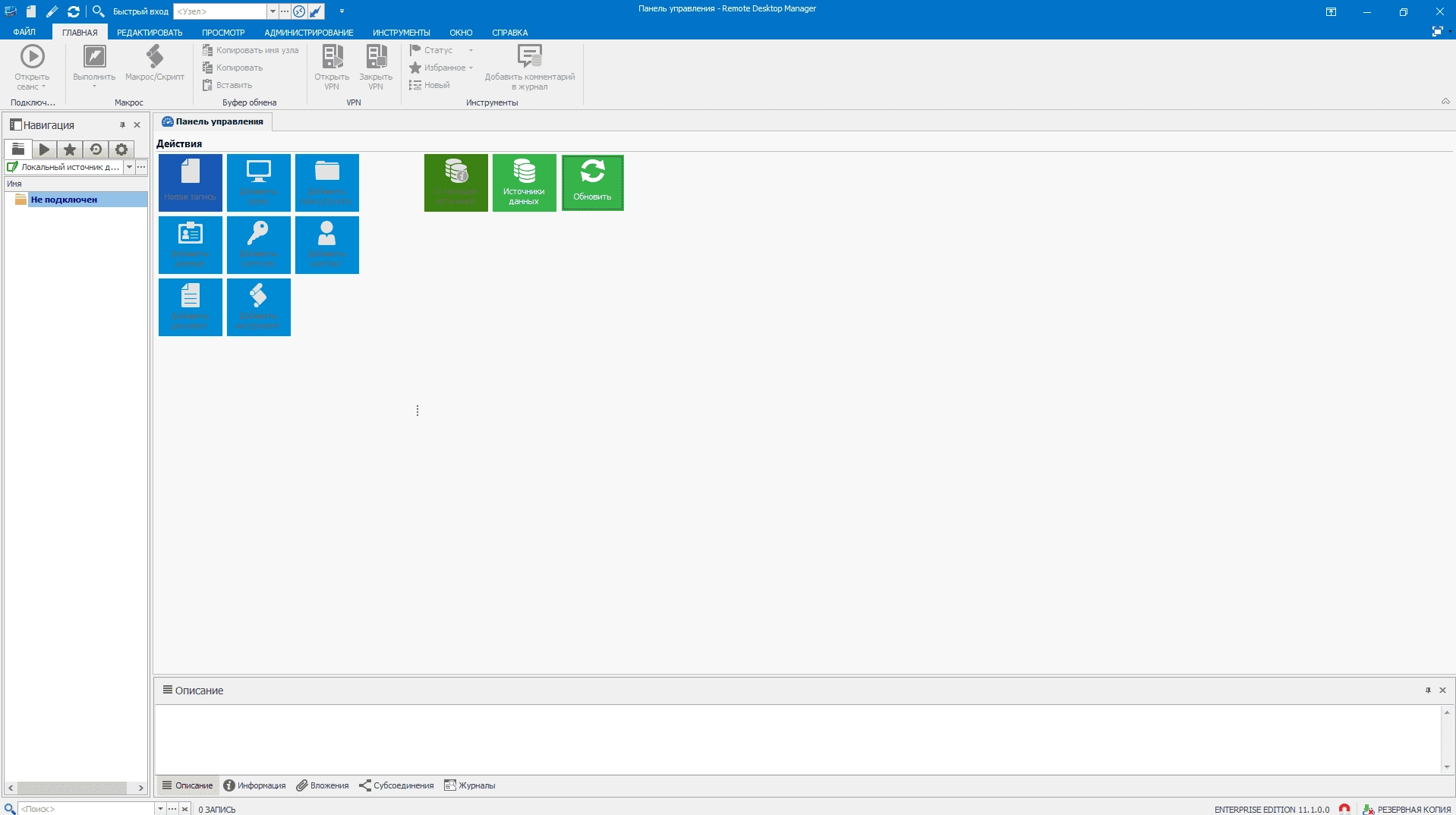Select the Журналы bottom tab

pos(470,785)
